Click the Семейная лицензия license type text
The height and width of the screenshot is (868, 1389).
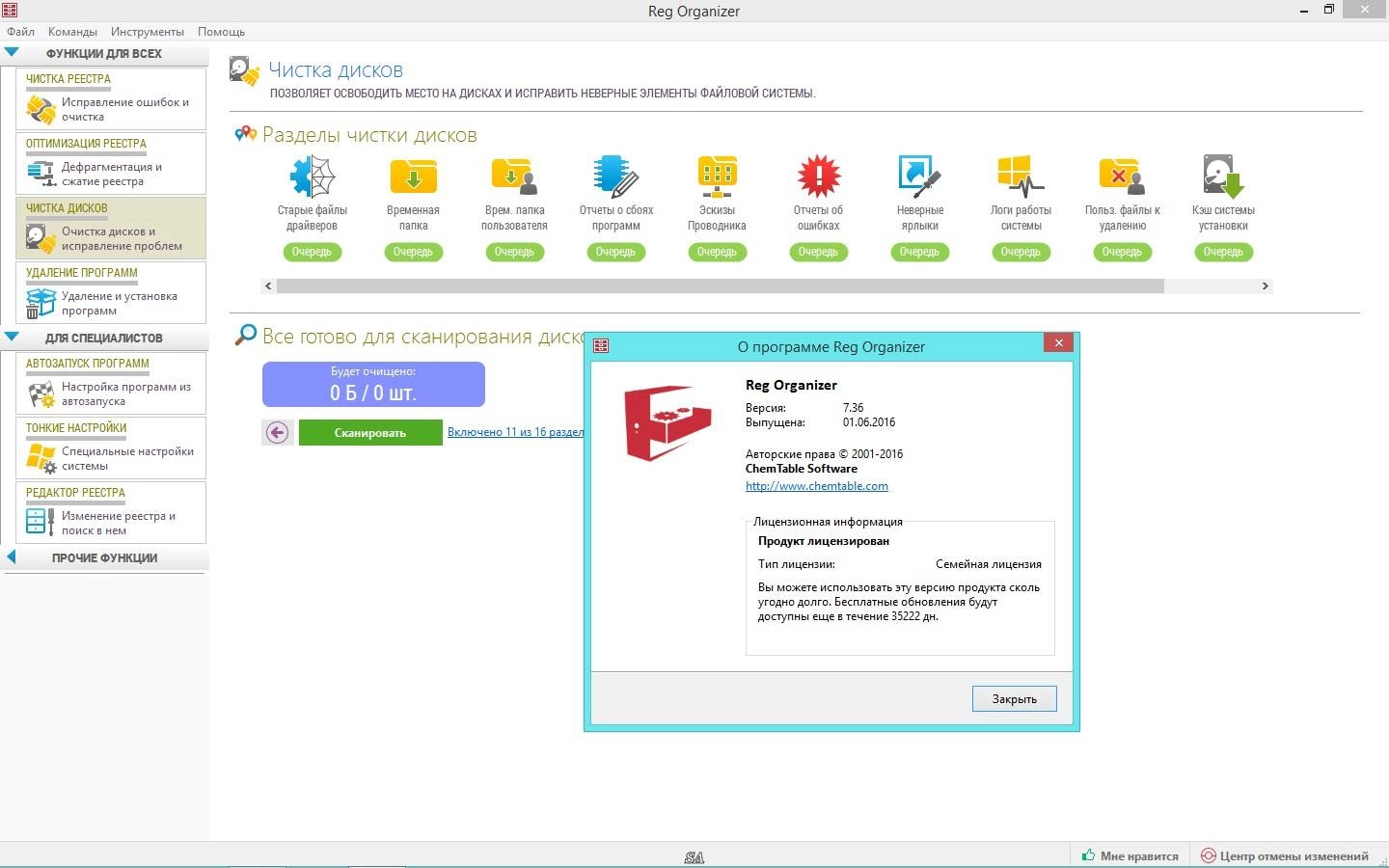pyautogui.click(x=988, y=564)
